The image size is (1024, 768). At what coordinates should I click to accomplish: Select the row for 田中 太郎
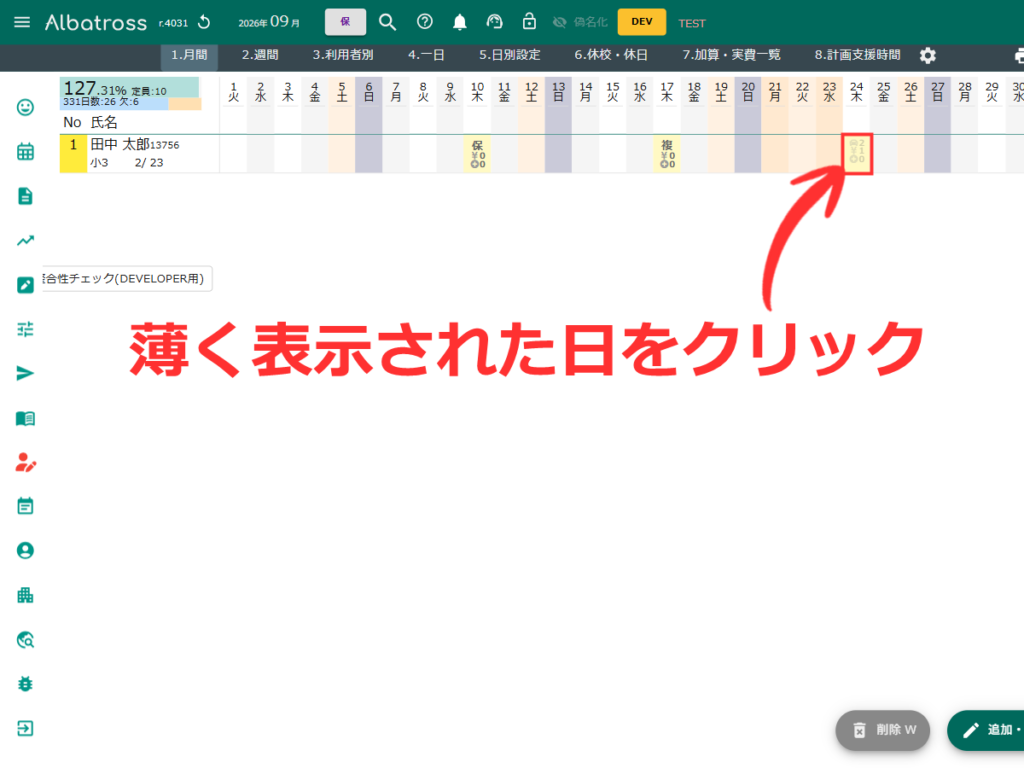pos(541,154)
